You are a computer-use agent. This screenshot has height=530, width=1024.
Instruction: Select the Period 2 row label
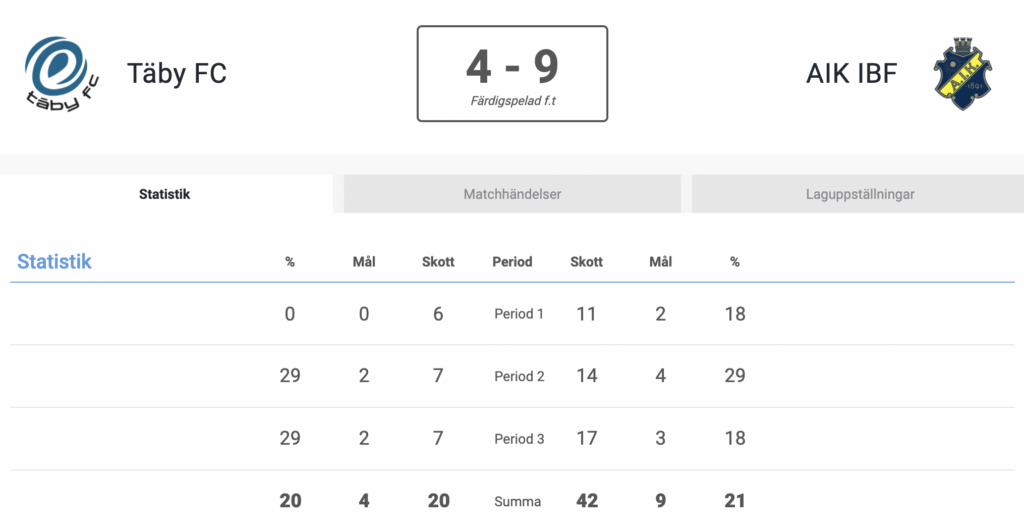519,377
